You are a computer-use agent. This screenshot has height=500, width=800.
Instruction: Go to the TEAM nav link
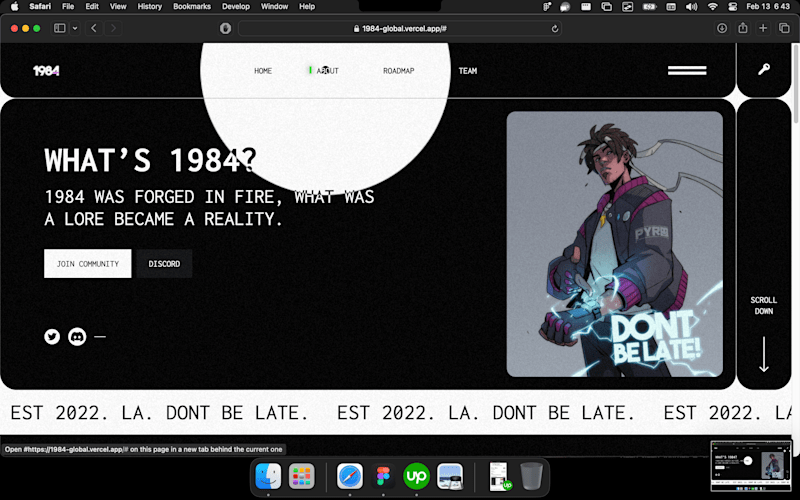[467, 71]
